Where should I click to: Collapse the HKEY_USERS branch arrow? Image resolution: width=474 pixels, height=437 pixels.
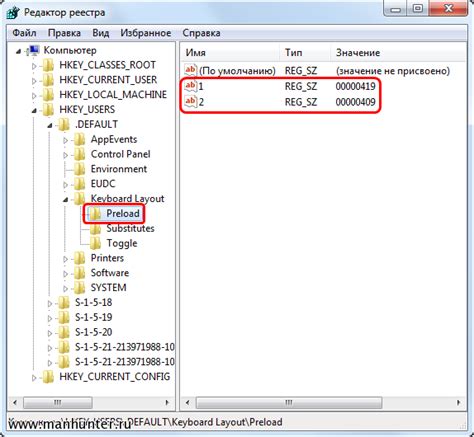[x=34, y=110]
